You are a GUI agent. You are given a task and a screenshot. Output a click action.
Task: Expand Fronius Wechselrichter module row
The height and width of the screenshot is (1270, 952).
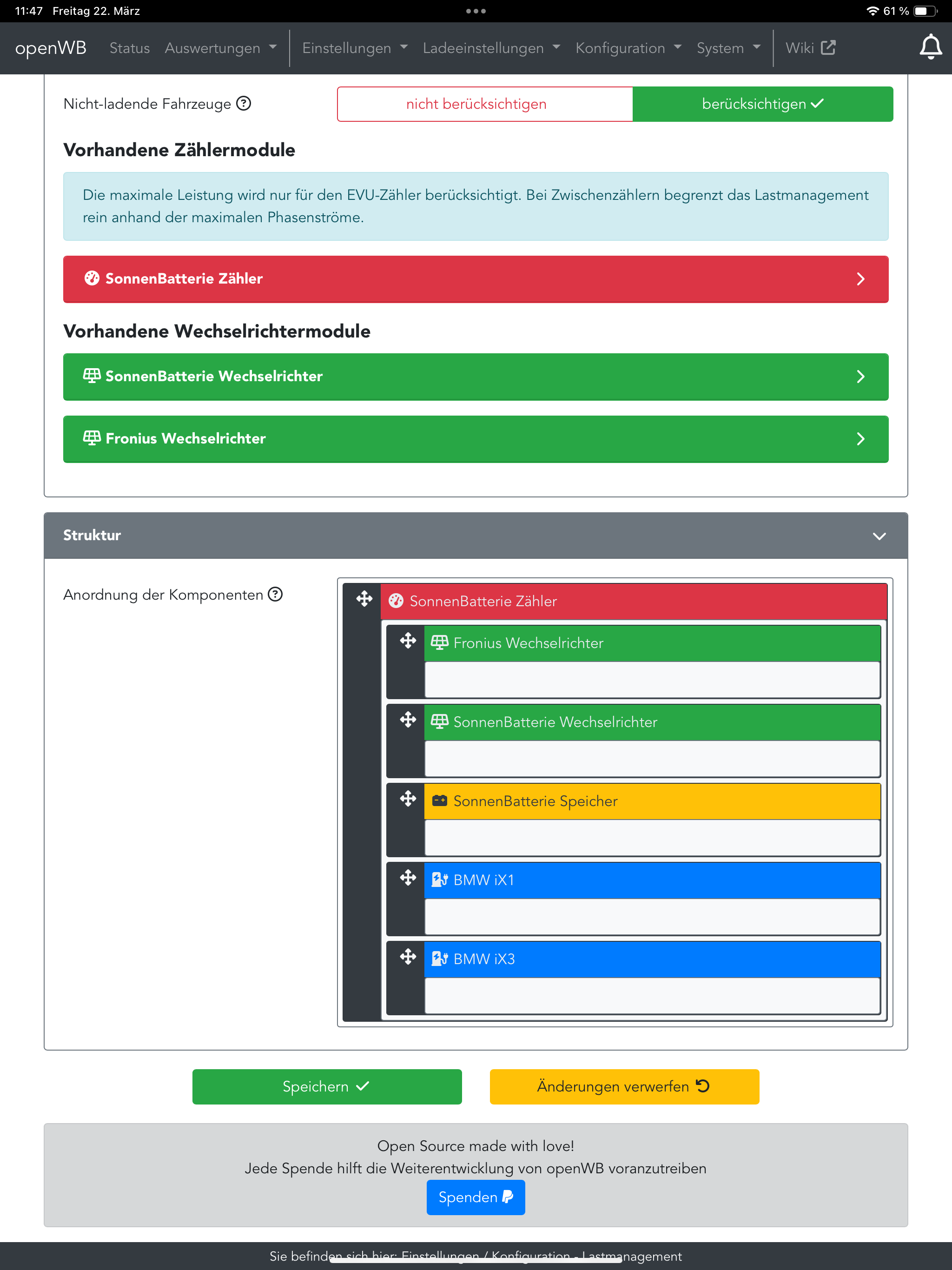(x=476, y=439)
